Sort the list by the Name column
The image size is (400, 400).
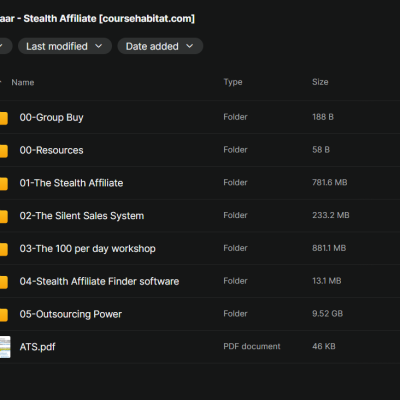[x=23, y=82]
